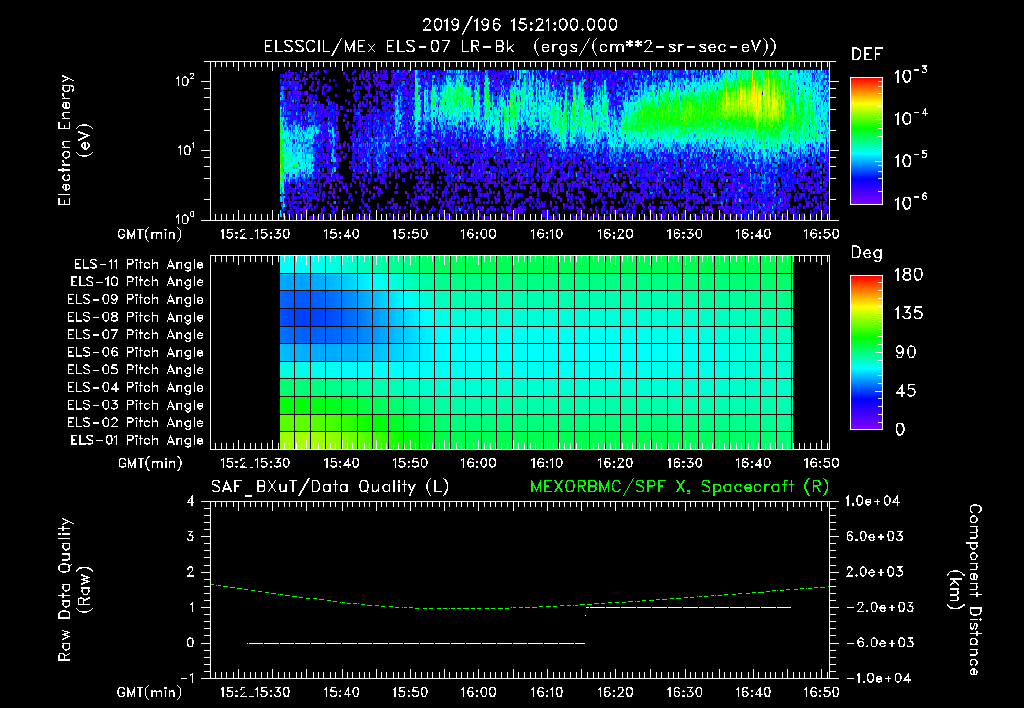Click the GMT(min) label under the spectrogram

(150, 234)
